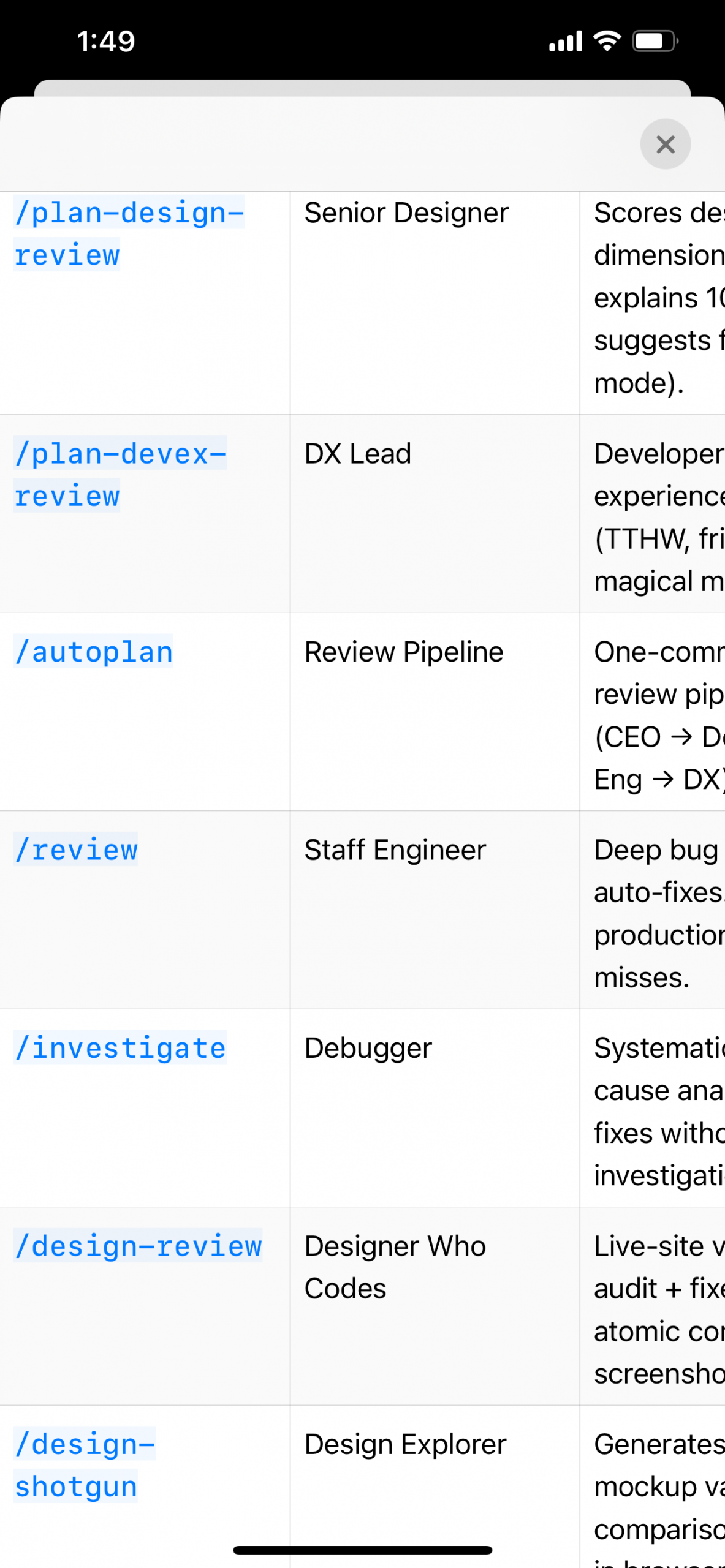The image size is (725, 1568).
Task: Open the /review command link
Action: tap(76, 849)
